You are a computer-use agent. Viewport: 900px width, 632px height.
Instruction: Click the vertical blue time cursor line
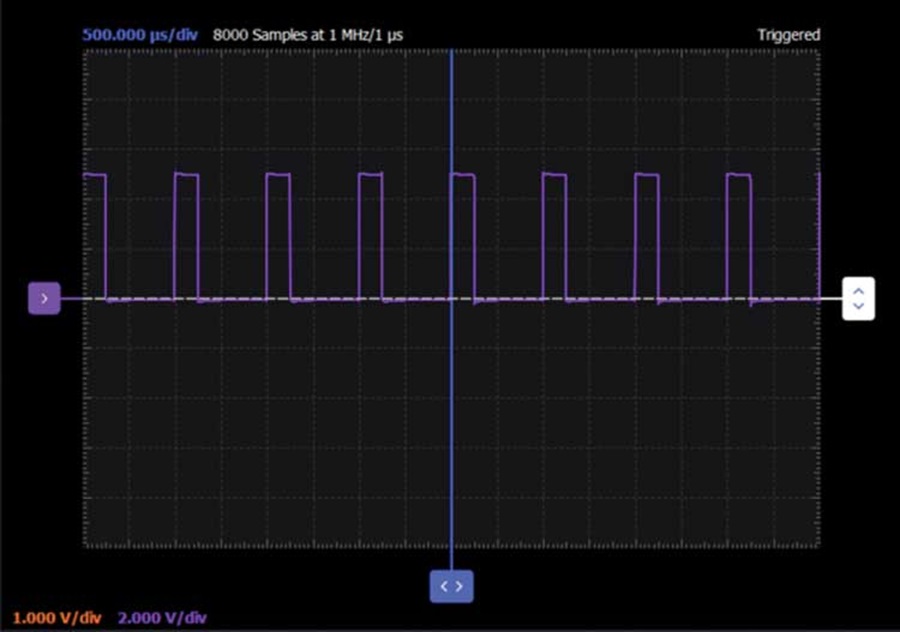tap(452, 310)
